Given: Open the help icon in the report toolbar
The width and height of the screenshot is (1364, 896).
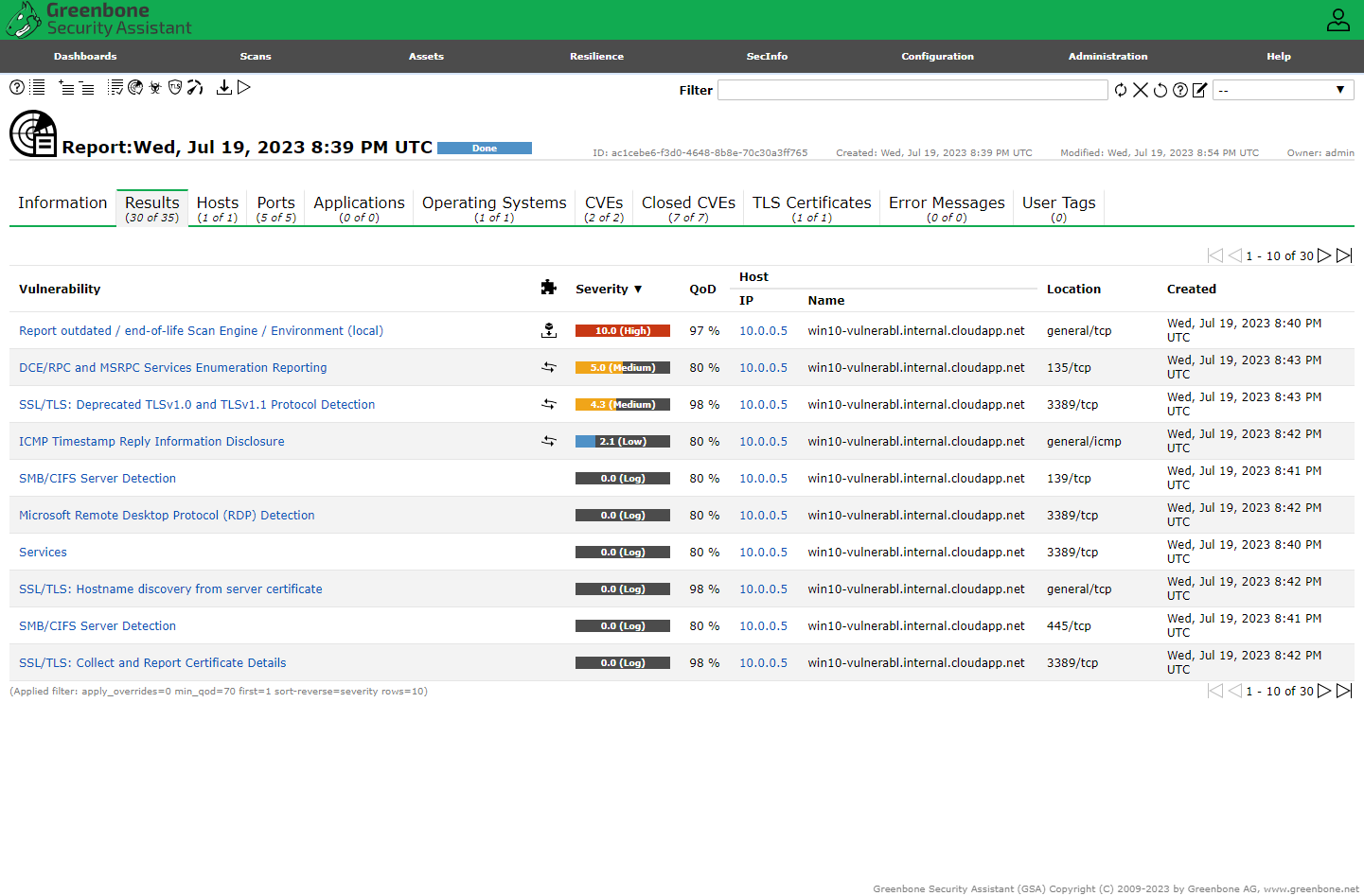Looking at the screenshot, I should (x=17, y=87).
